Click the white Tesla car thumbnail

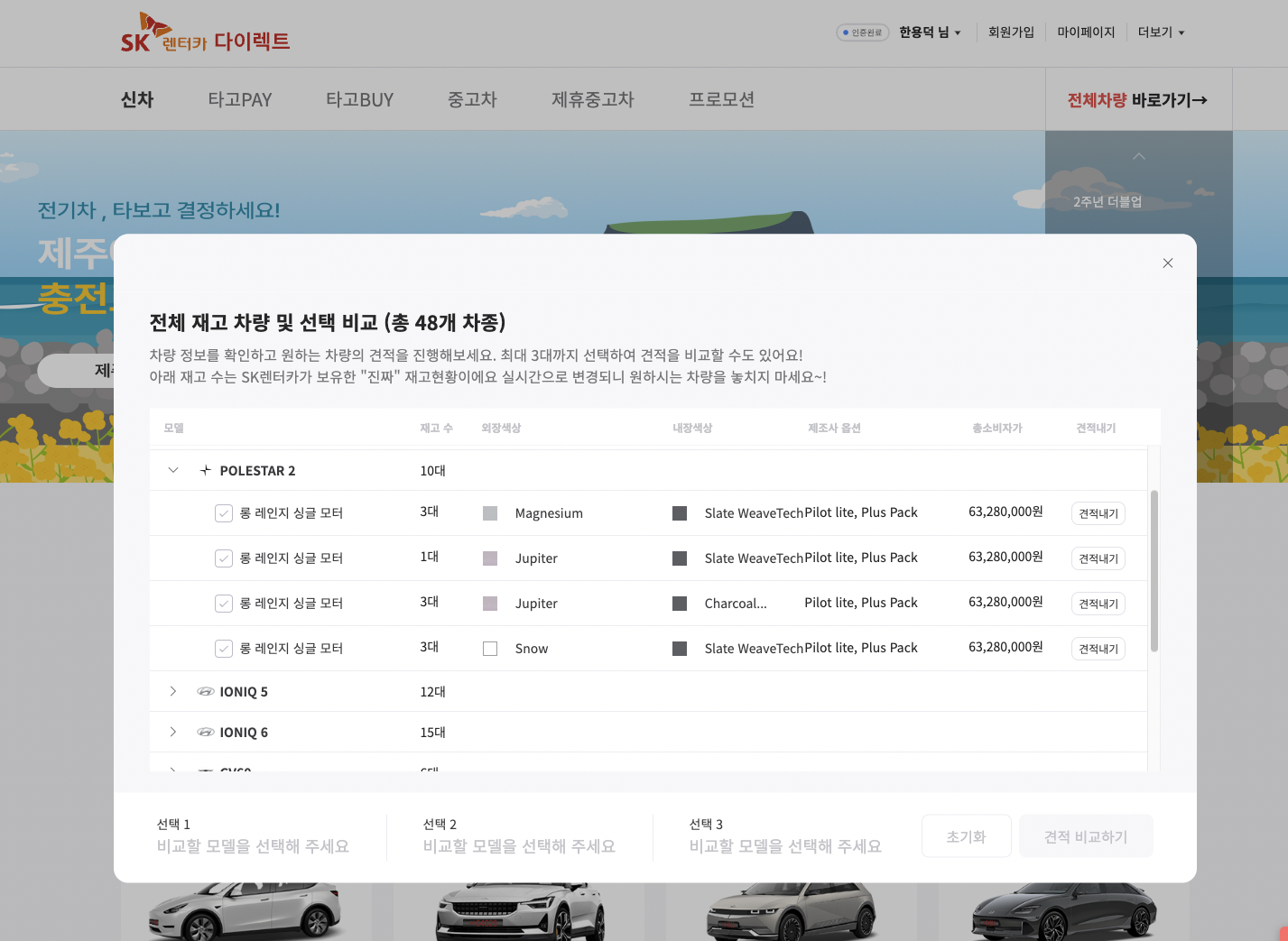(x=246, y=911)
